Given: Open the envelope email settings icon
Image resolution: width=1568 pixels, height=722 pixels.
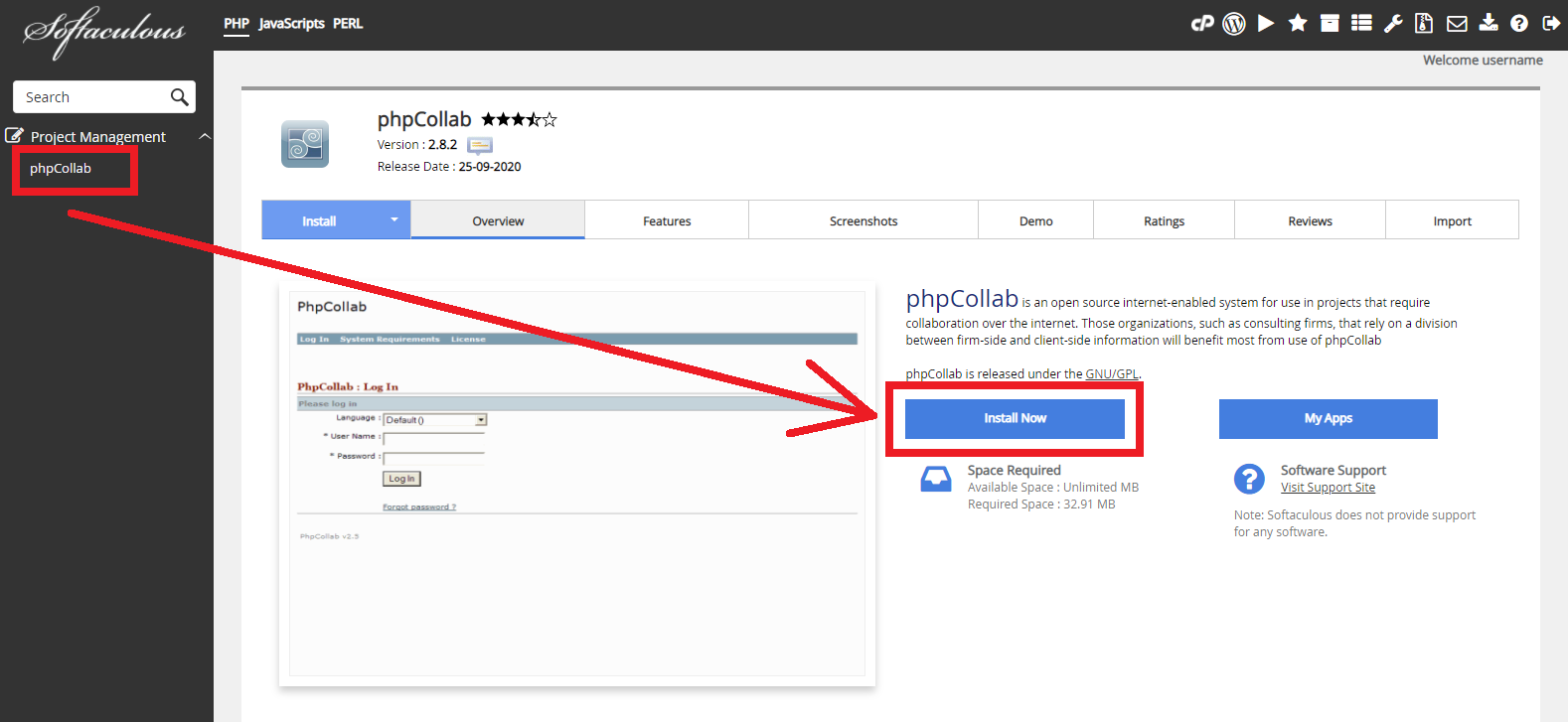Looking at the screenshot, I should click(x=1457, y=23).
